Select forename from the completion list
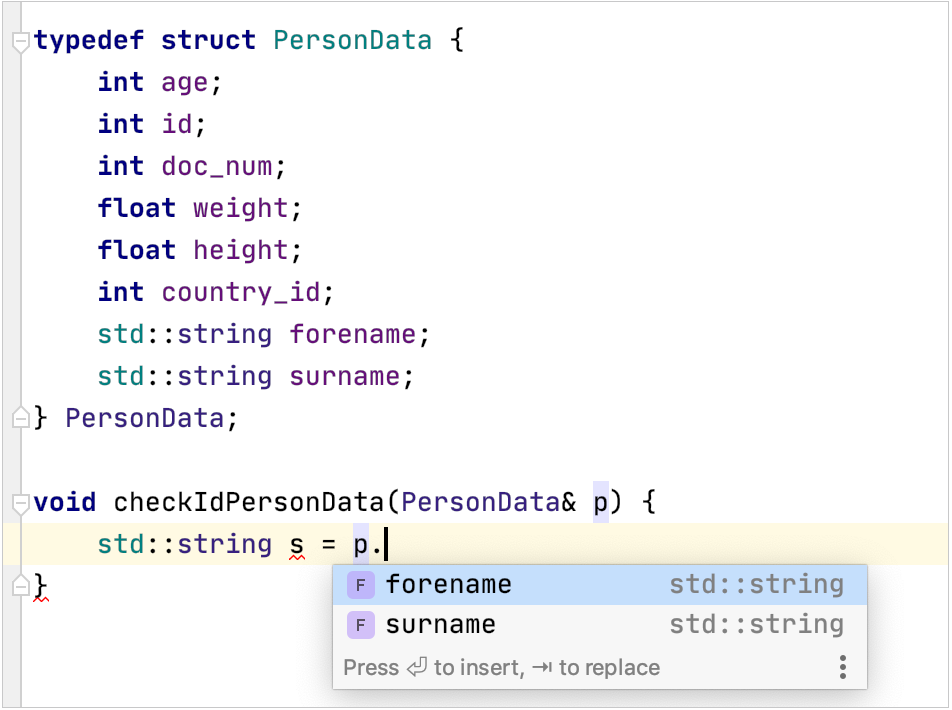 click(447, 584)
